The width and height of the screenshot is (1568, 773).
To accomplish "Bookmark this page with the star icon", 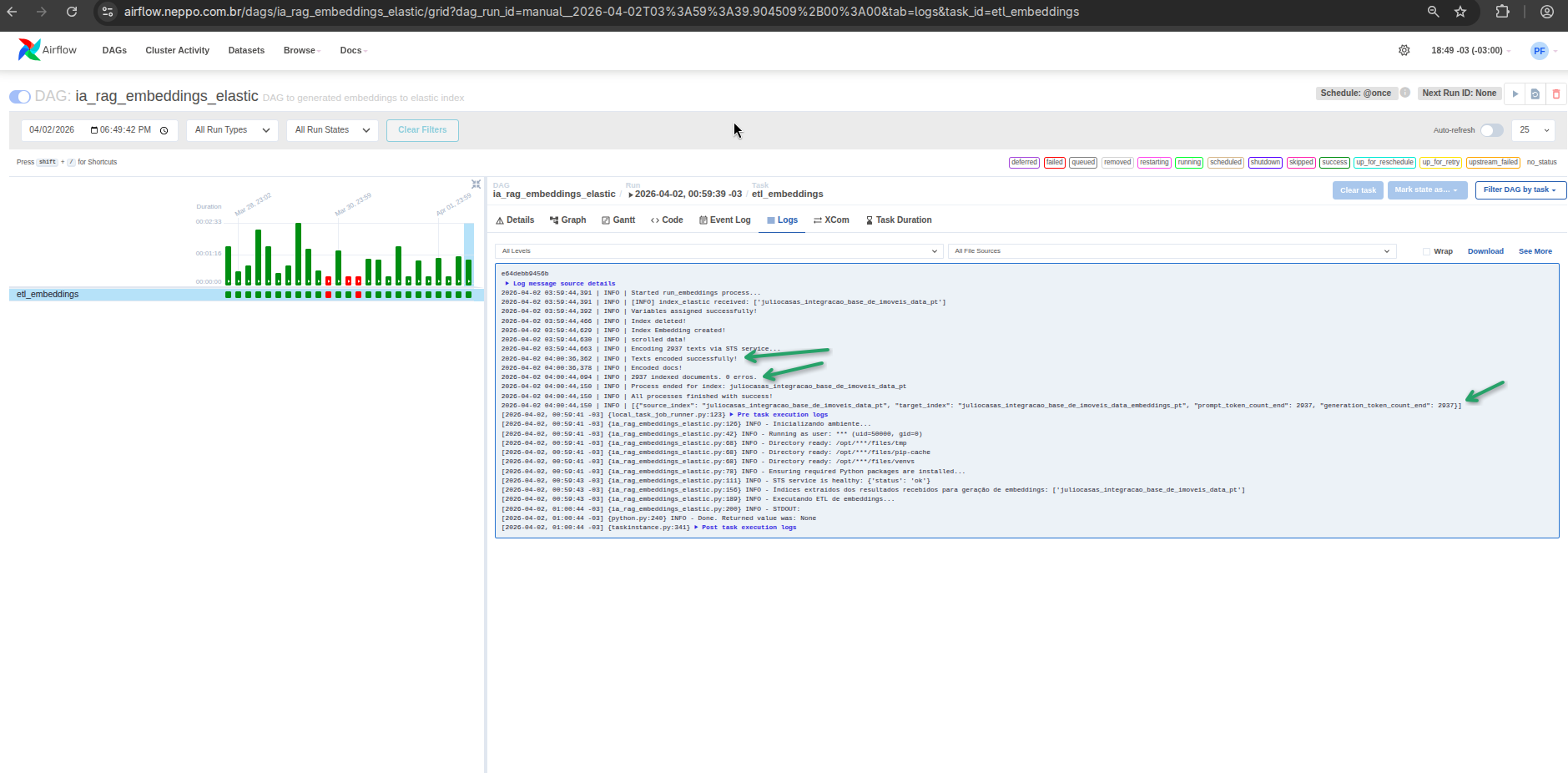I will pyautogui.click(x=1460, y=12).
